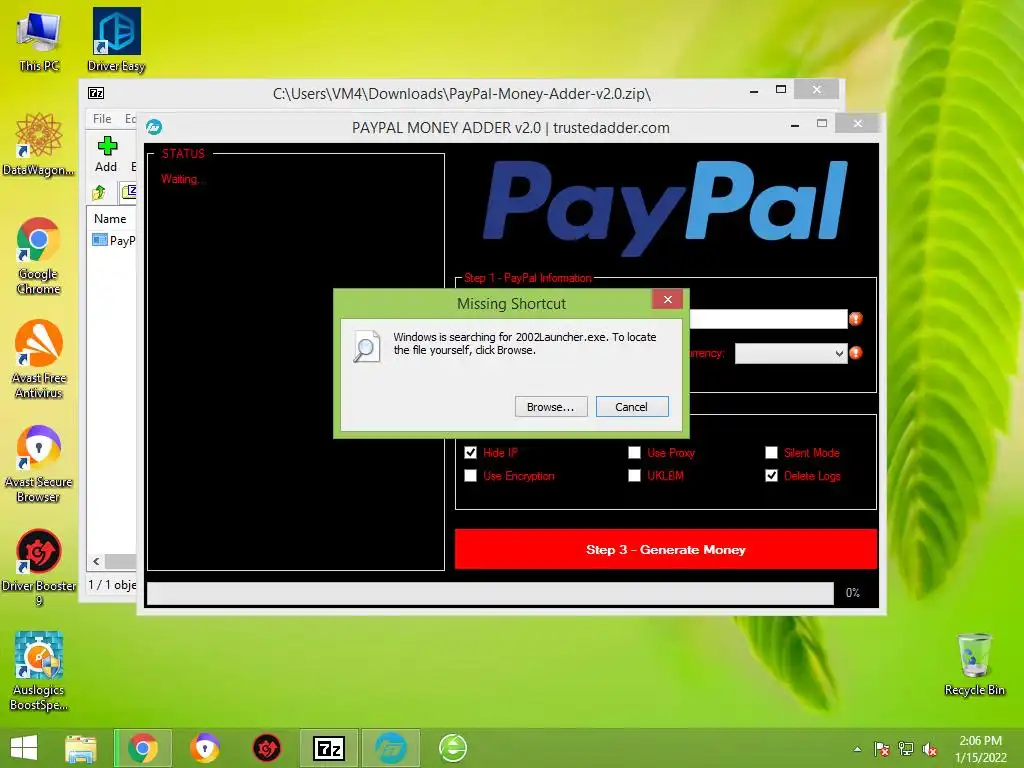Click muted volume tray icon

click(930, 749)
